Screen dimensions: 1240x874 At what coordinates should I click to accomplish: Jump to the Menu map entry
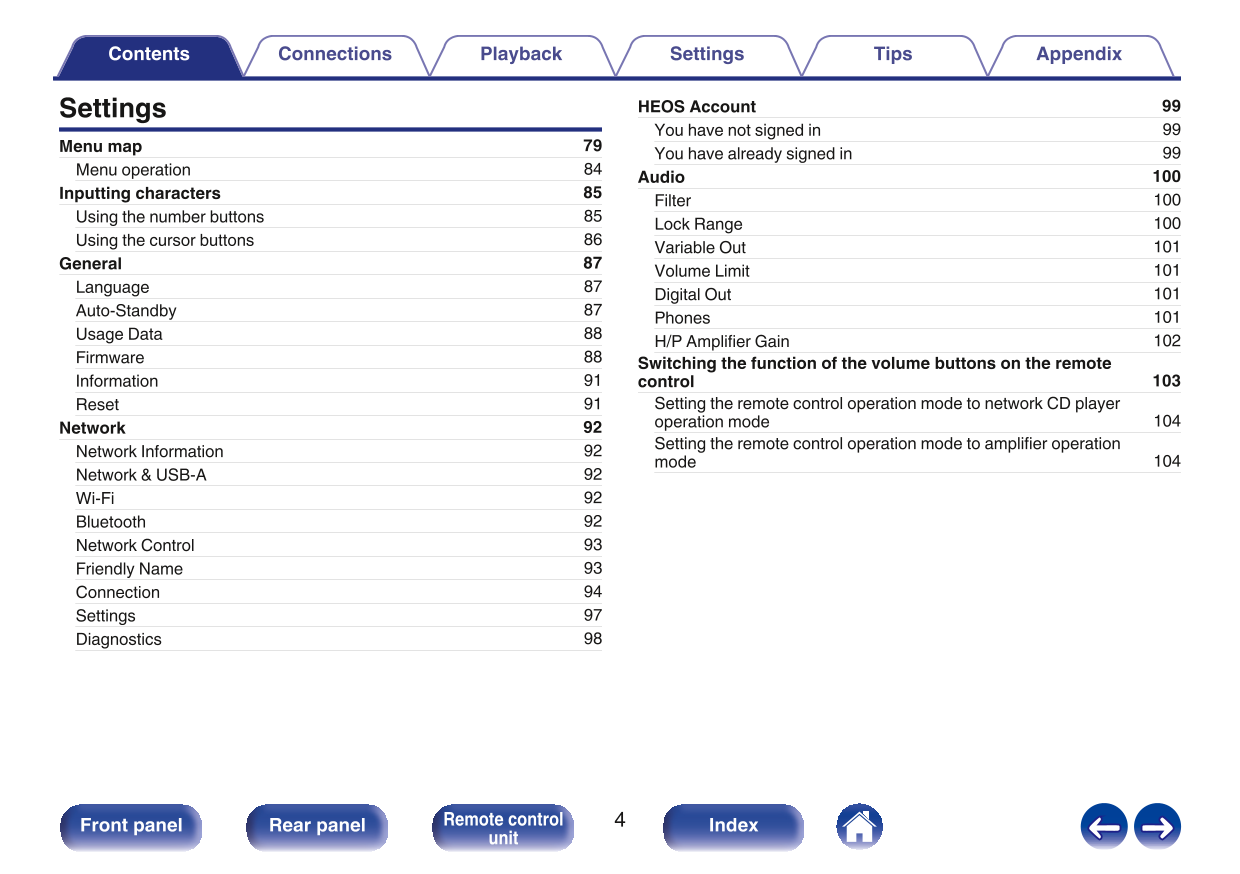[x=101, y=146]
